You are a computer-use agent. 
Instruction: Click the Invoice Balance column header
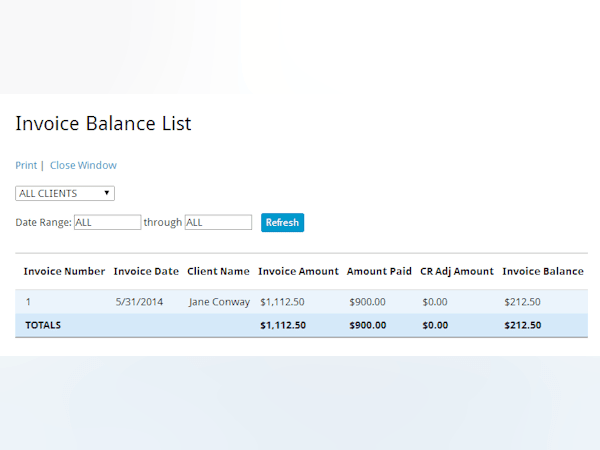point(543,271)
